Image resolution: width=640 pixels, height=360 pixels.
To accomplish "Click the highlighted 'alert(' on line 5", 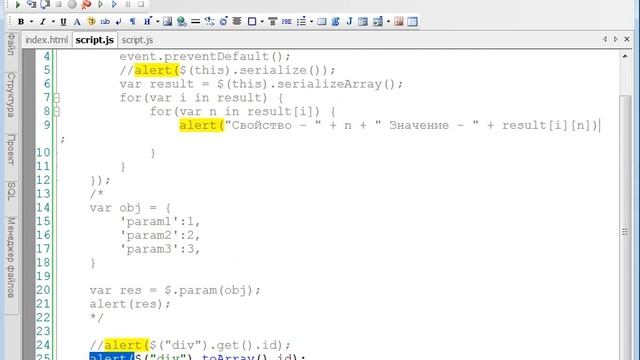I will [157, 70].
